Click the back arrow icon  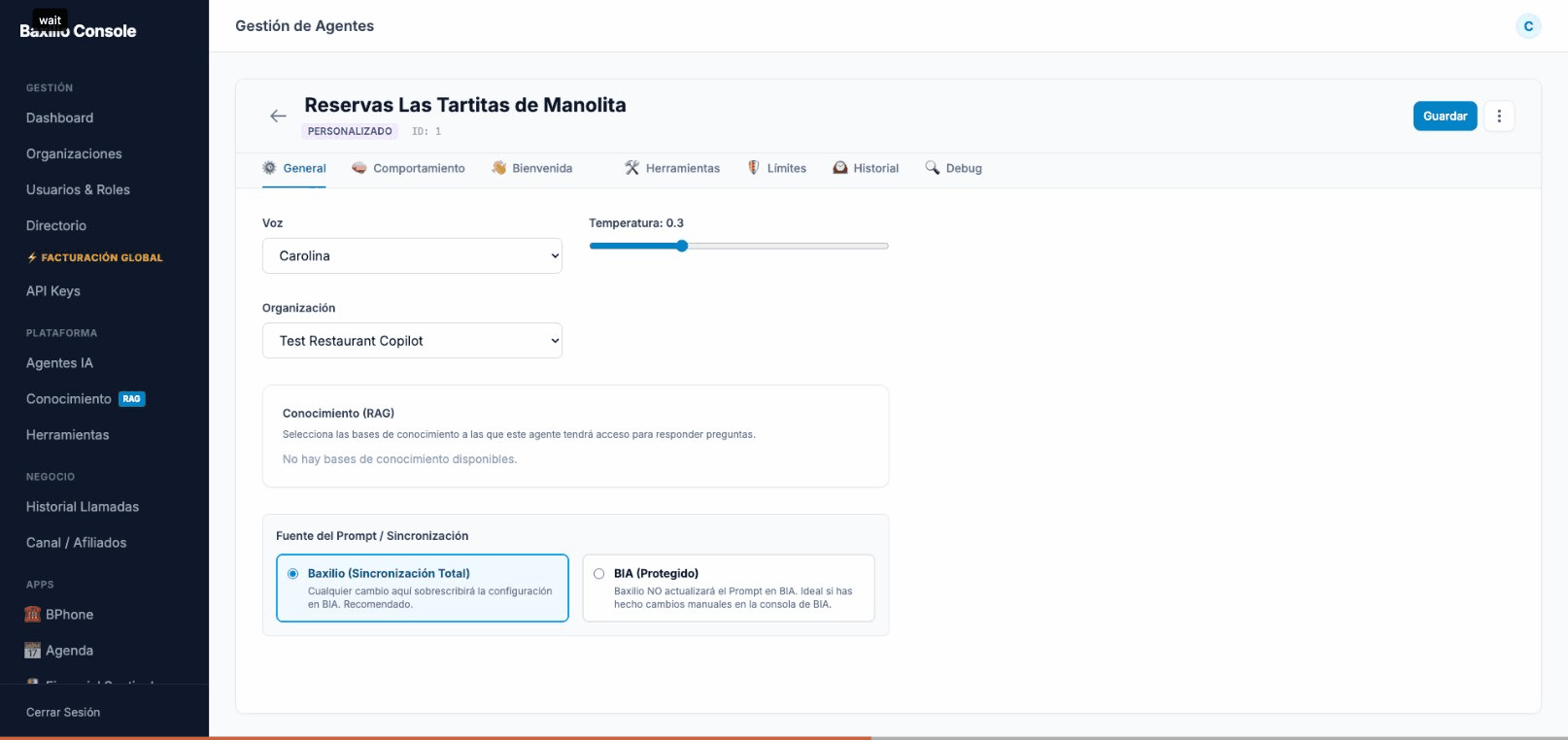[x=278, y=116]
